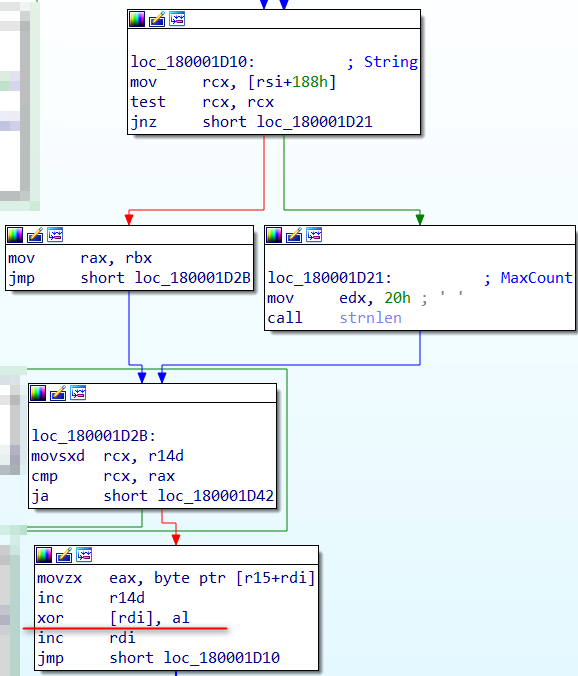This screenshot has height=676, width=578.
Task: Click node color icon in loc_180001D2B block
Action: coord(38,393)
